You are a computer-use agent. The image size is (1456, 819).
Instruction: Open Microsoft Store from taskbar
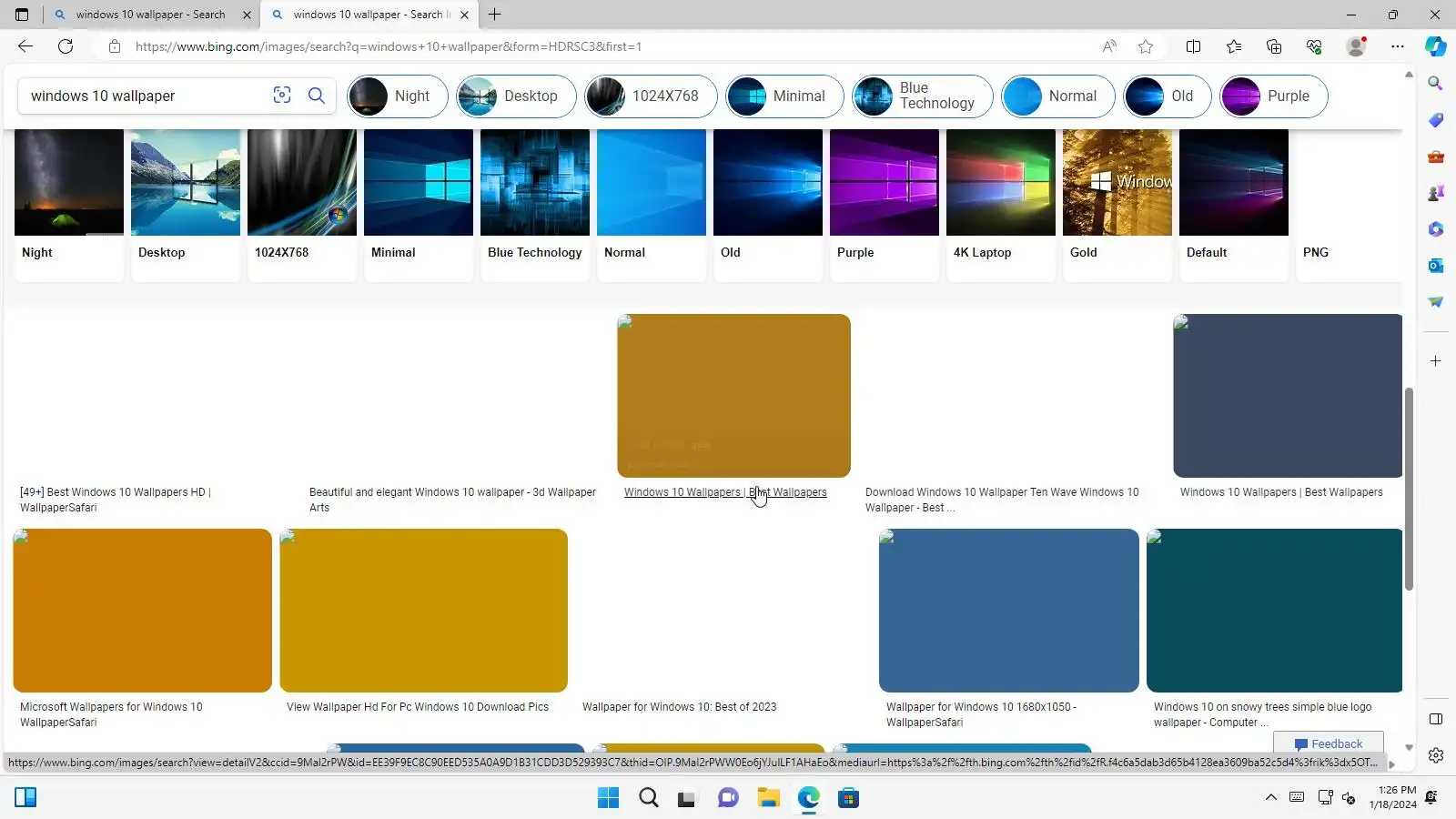tap(848, 798)
